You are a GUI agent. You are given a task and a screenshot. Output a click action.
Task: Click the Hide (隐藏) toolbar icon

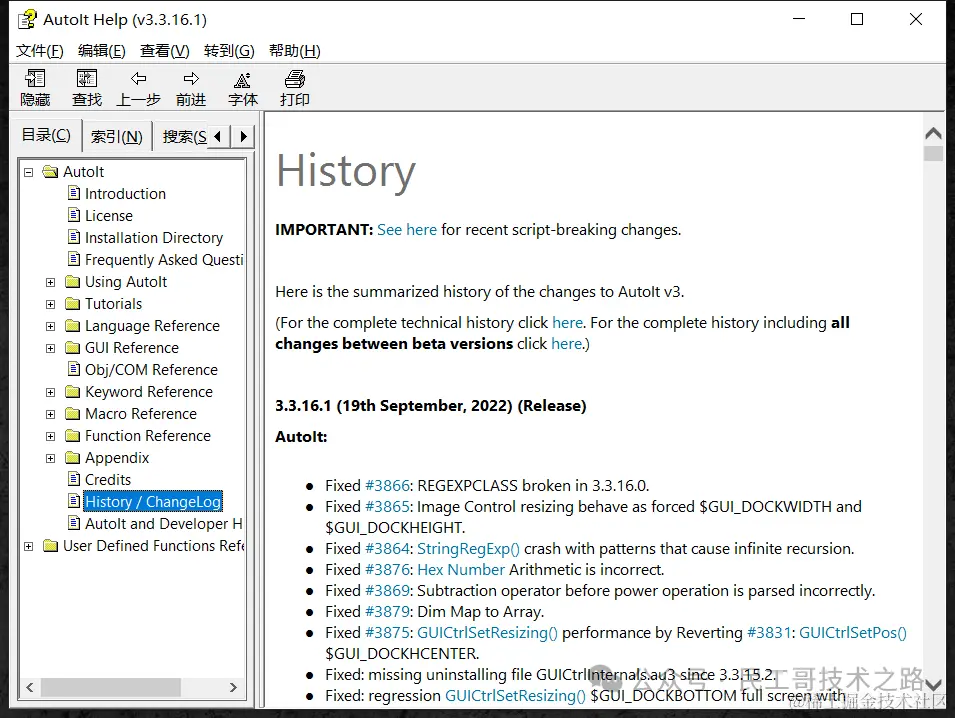pos(35,79)
